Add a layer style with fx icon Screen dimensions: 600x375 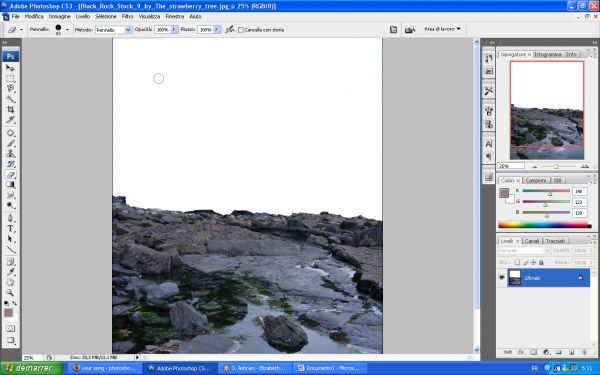pos(520,352)
